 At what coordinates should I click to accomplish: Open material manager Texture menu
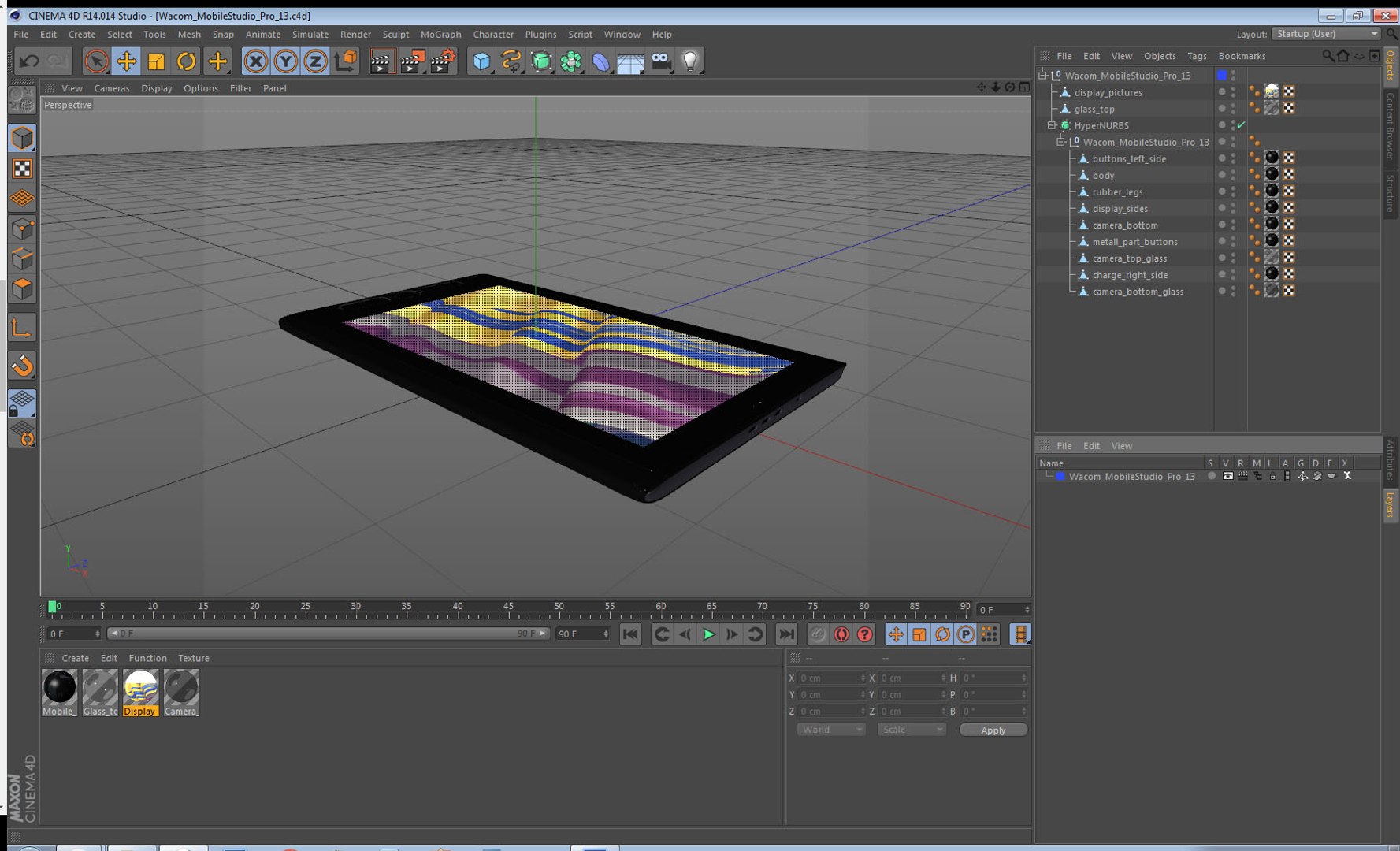[193, 658]
